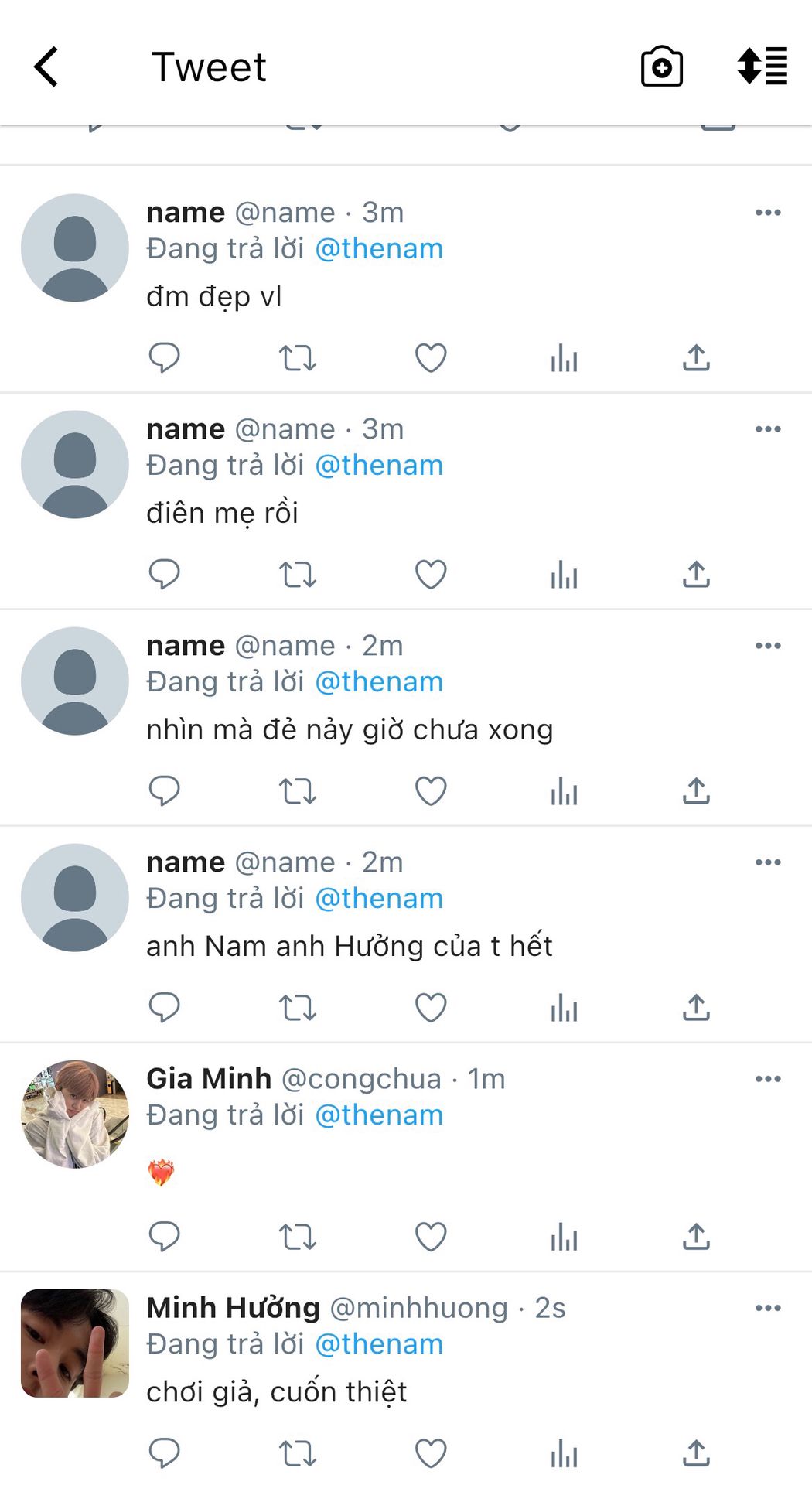Open the sort replies icon in header
This screenshot has width=812, height=1485.
click(762, 67)
